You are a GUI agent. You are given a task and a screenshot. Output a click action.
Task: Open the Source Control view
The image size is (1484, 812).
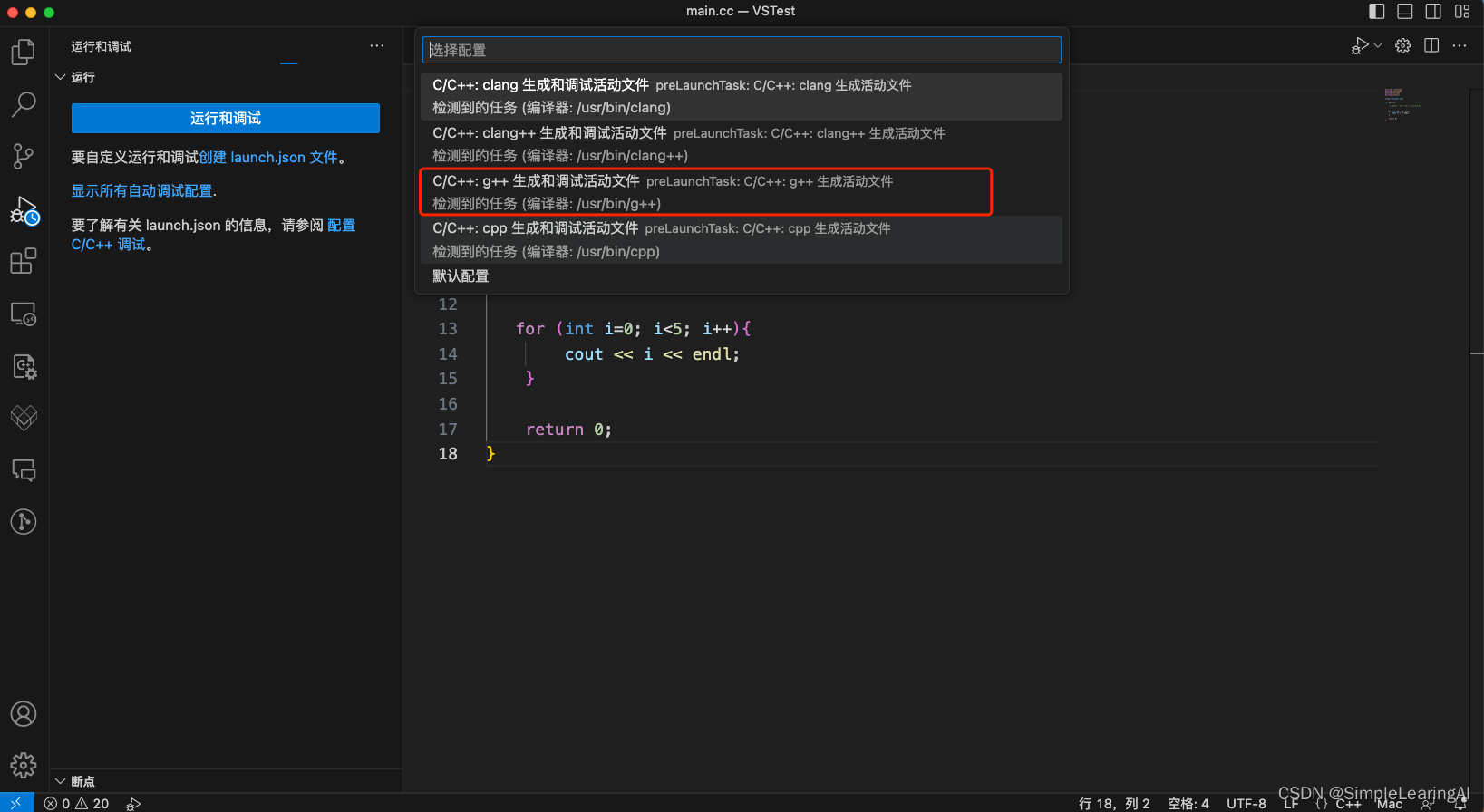tap(24, 156)
